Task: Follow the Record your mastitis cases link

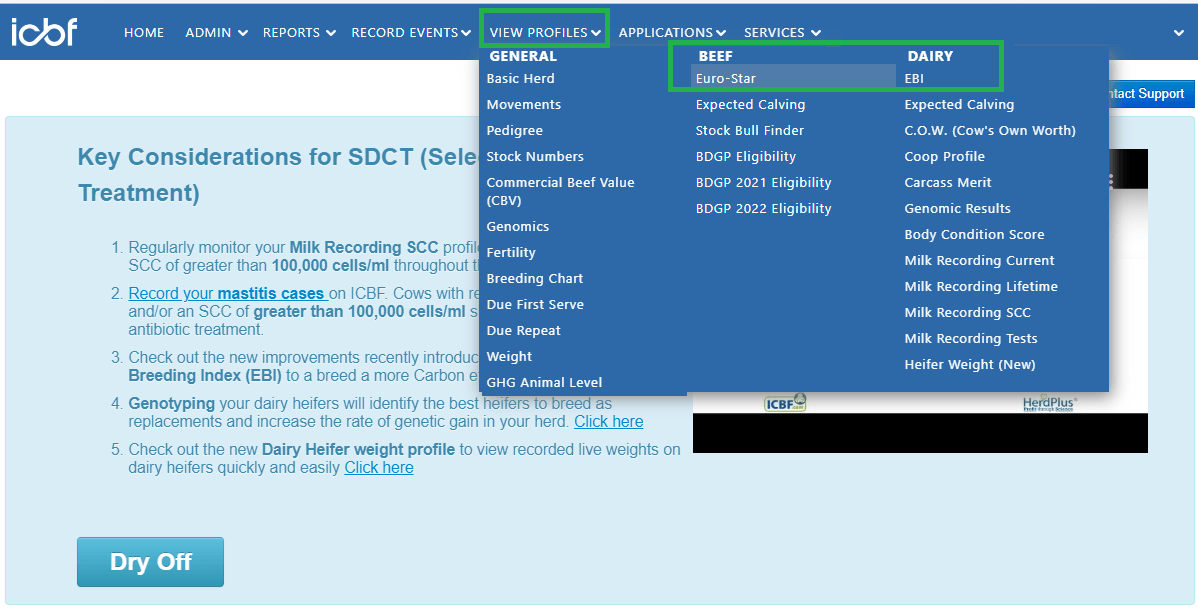Action: 228,294
